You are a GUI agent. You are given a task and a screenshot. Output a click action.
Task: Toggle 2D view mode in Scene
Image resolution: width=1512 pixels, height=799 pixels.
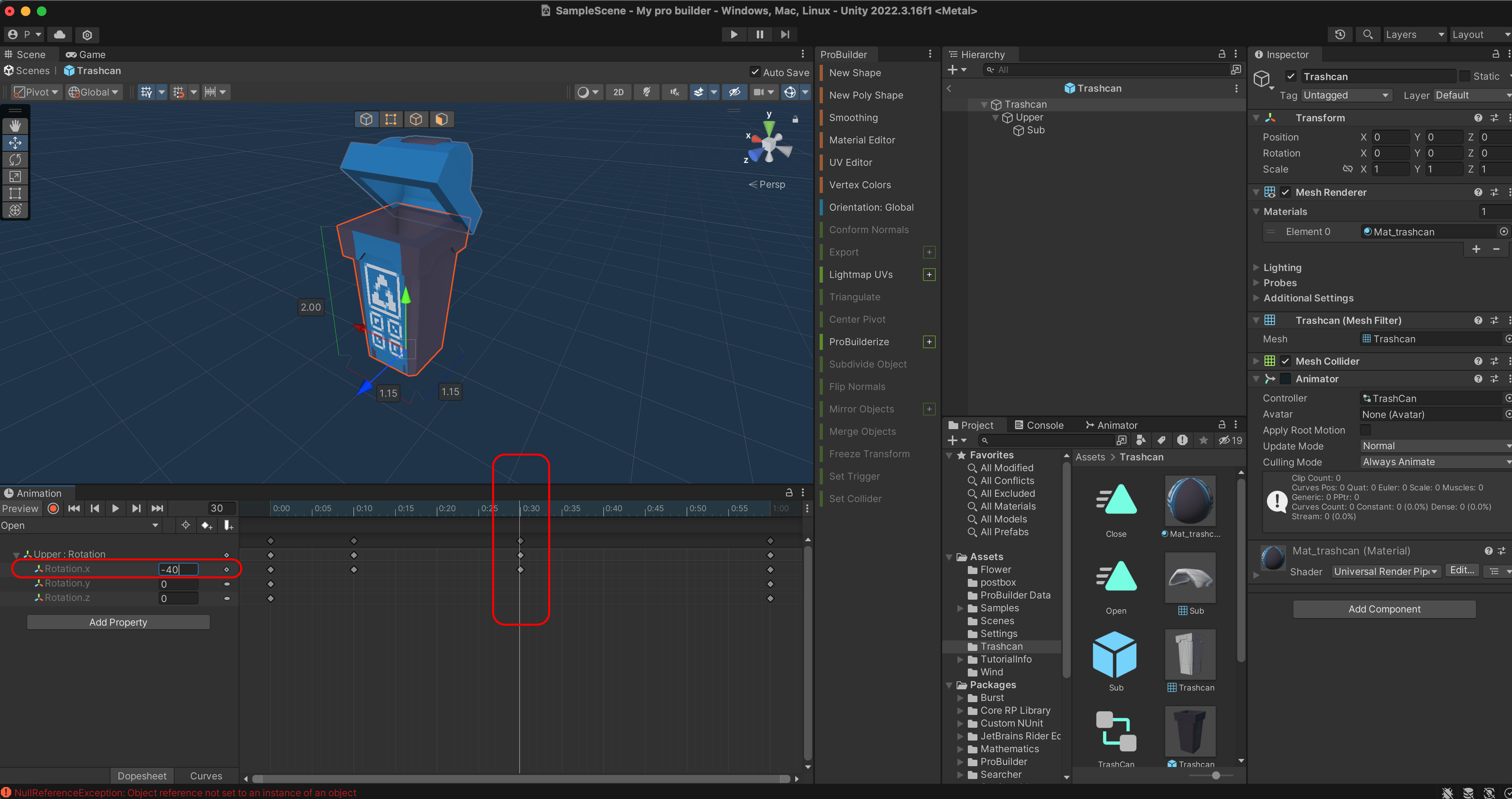click(618, 92)
